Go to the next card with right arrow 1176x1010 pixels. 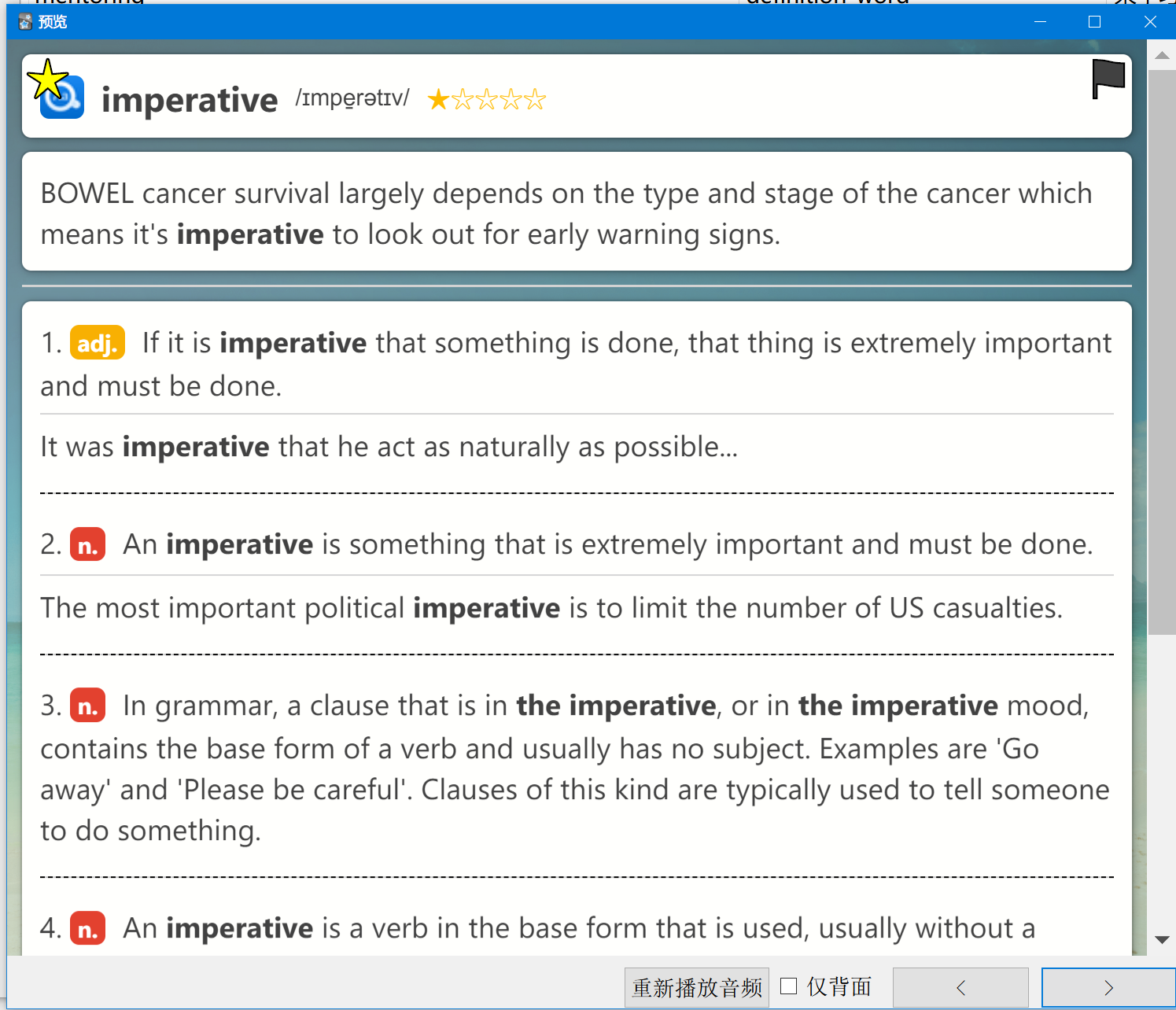point(1108,987)
